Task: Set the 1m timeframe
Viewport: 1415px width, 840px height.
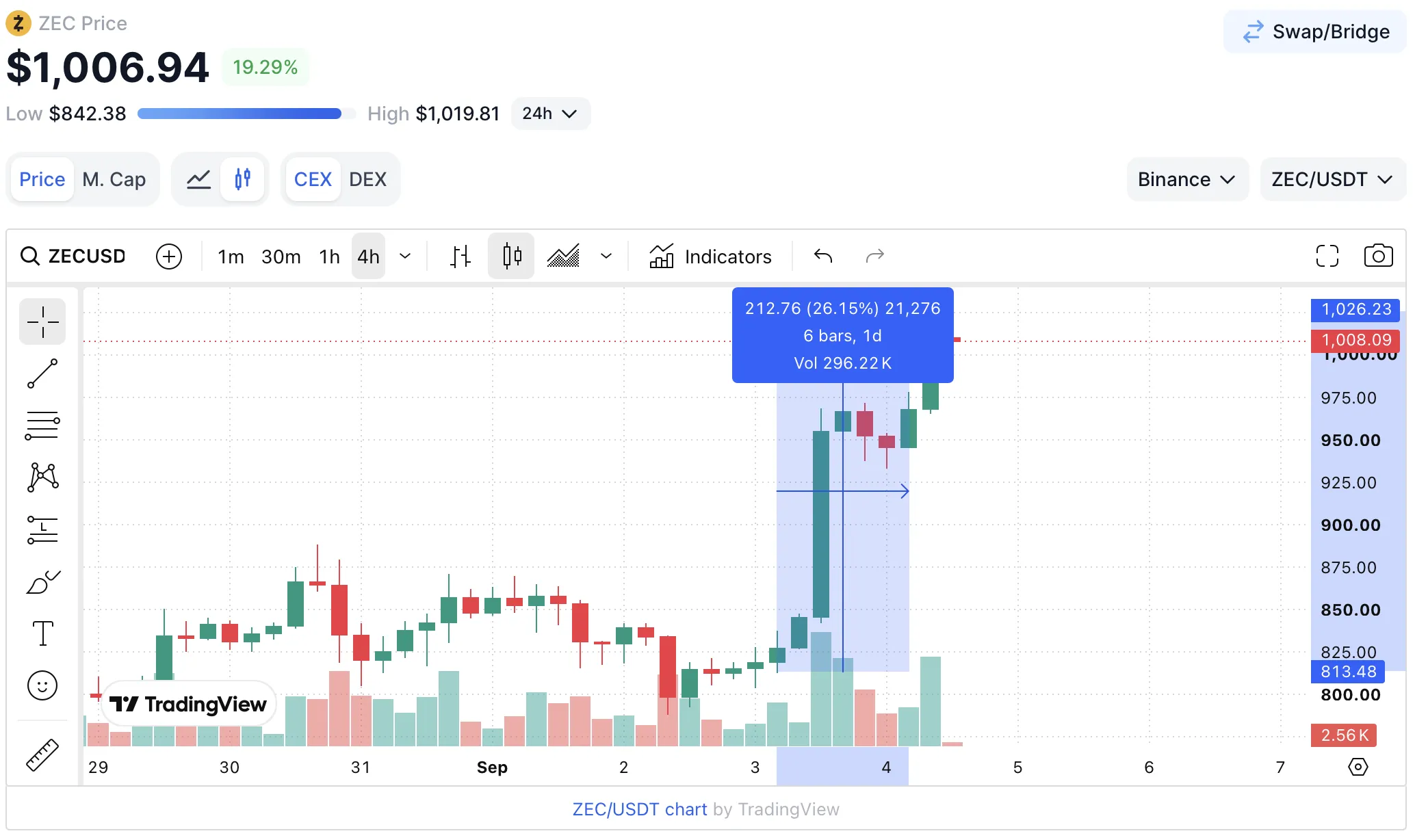Action: (231, 257)
